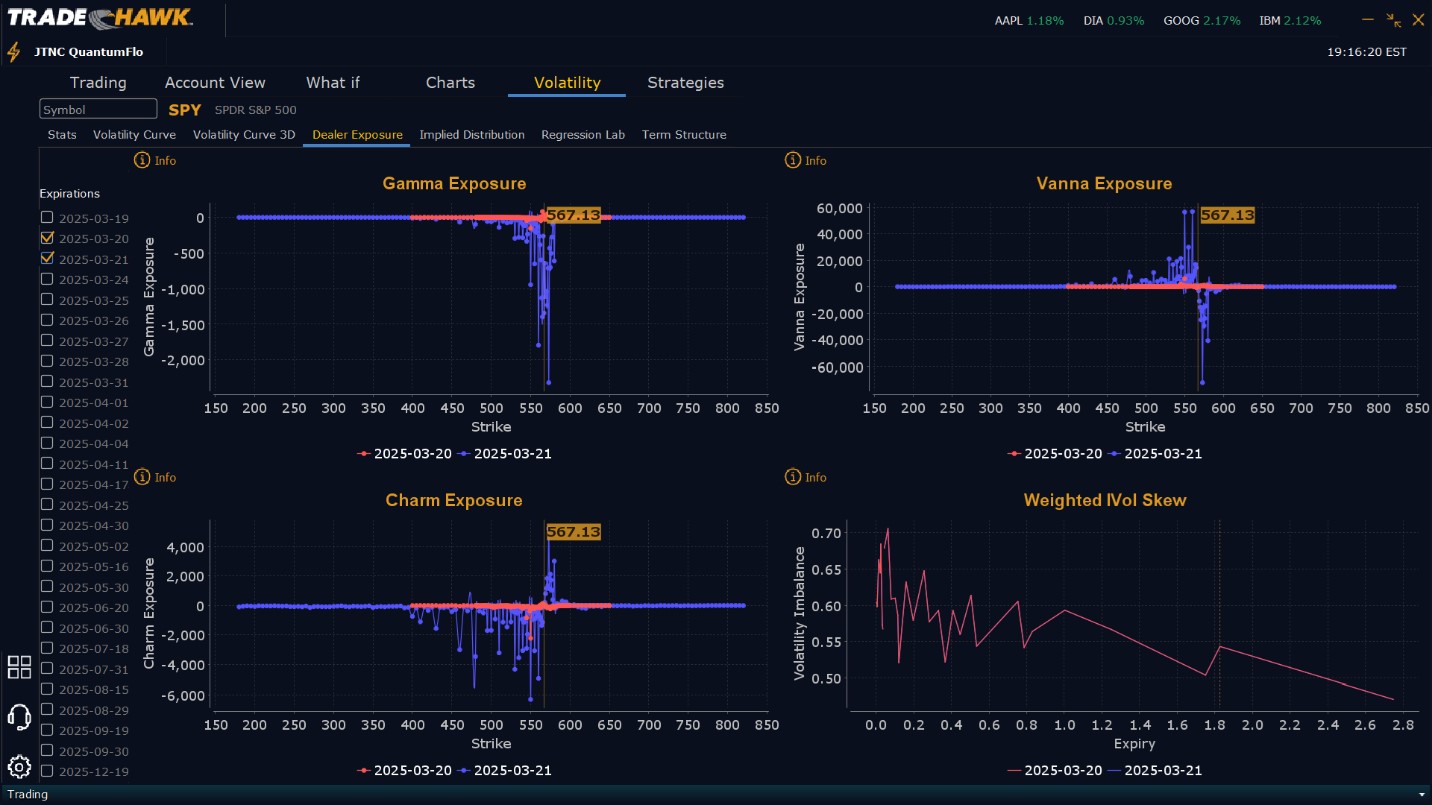The image size is (1432, 805).
Task: Open the grid layout icon in left sidebar
Action: [19, 667]
